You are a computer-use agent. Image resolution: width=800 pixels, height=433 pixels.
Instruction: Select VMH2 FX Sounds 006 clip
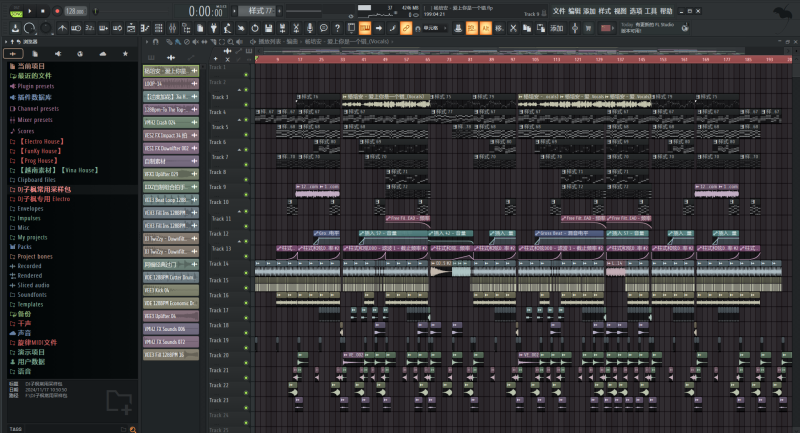[171, 329]
